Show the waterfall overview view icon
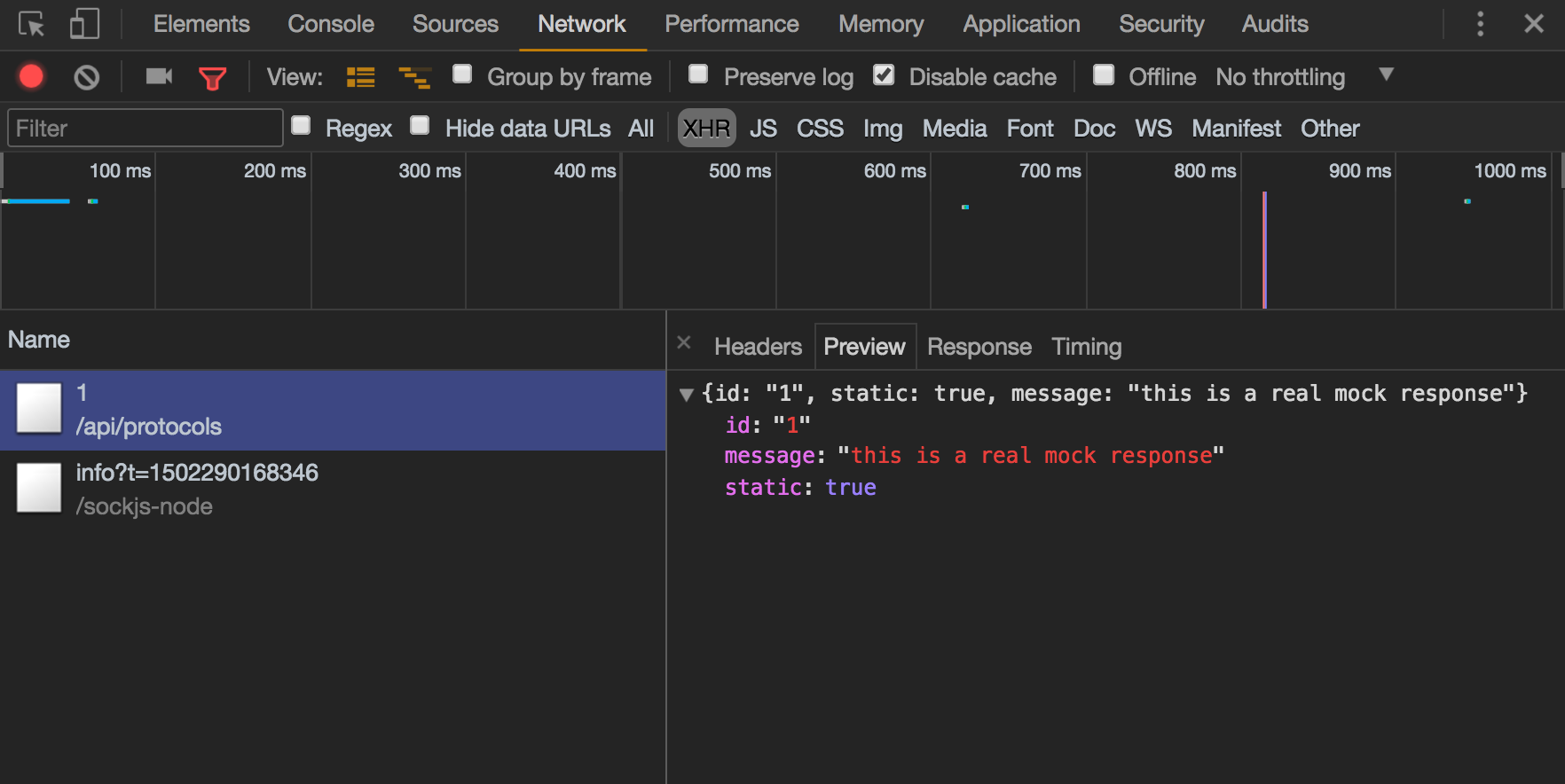 pyautogui.click(x=414, y=77)
